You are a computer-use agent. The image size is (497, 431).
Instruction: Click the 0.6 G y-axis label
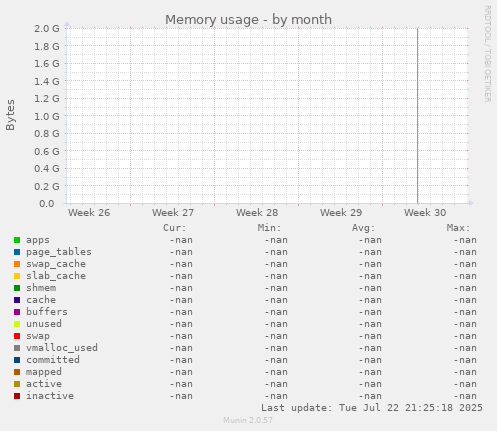(47, 151)
